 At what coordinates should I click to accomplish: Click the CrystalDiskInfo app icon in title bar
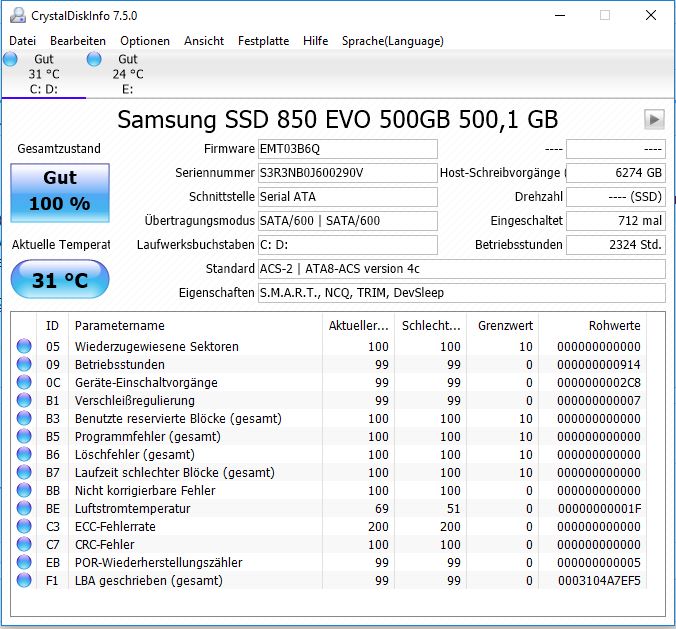18,16
